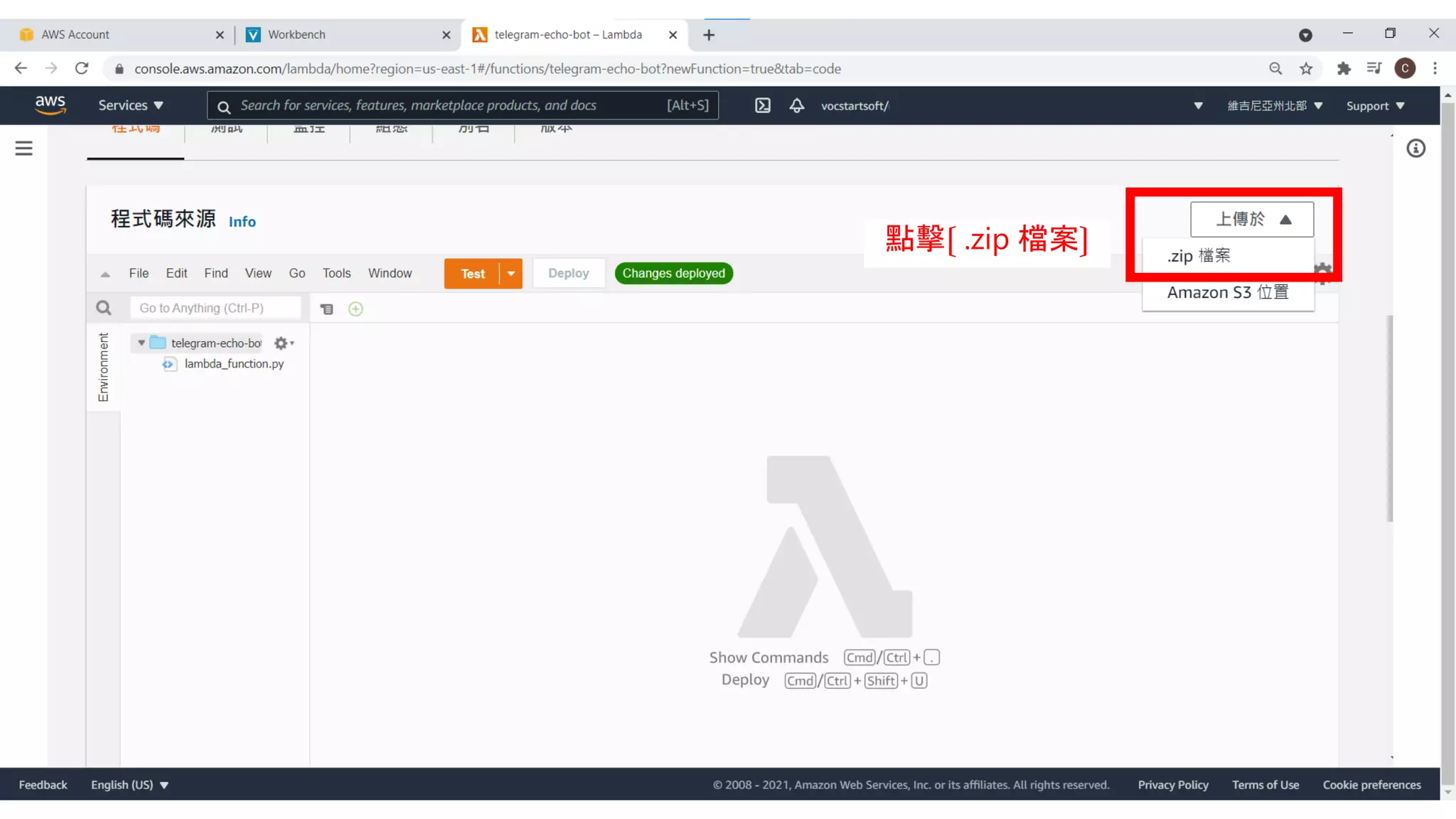Open English (US) language selector
This screenshot has width=1456, height=819.
(x=129, y=785)
